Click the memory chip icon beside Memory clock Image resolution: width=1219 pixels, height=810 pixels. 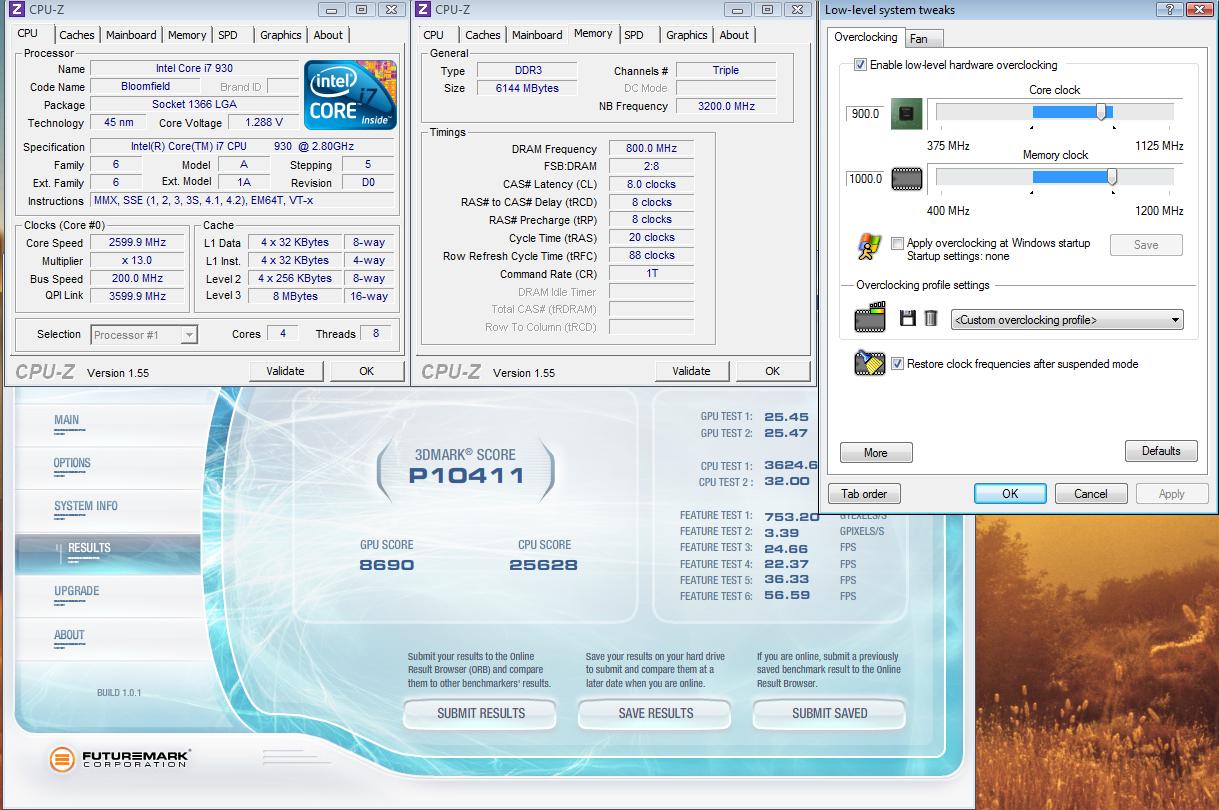(907, 179)
